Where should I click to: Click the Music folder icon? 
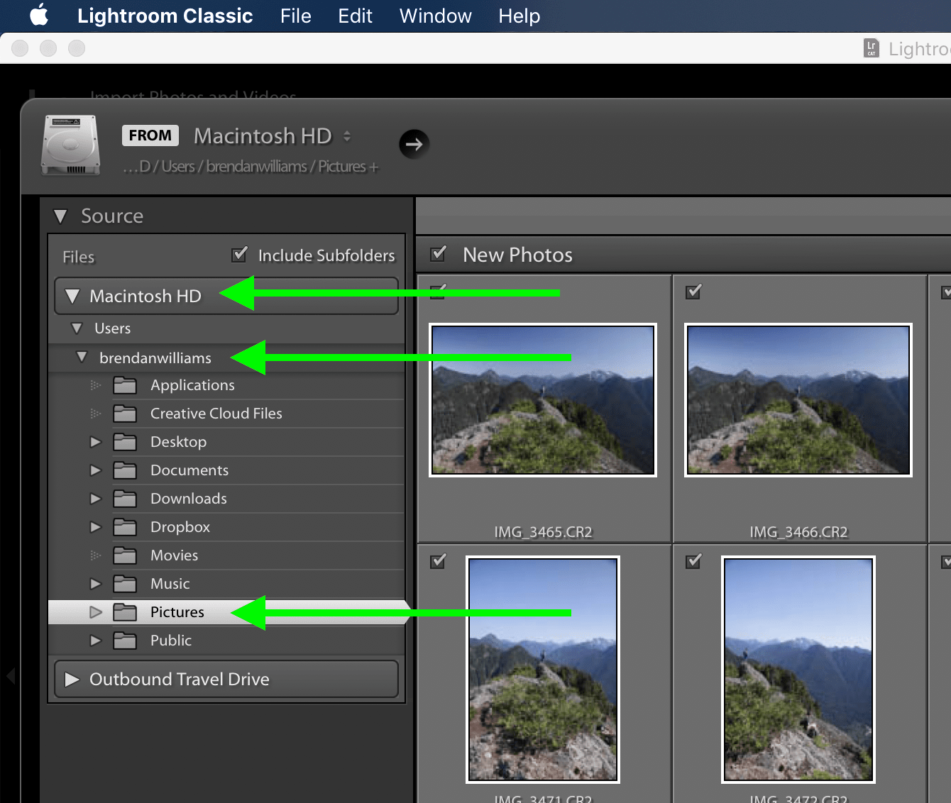click(x=124, y=583)
